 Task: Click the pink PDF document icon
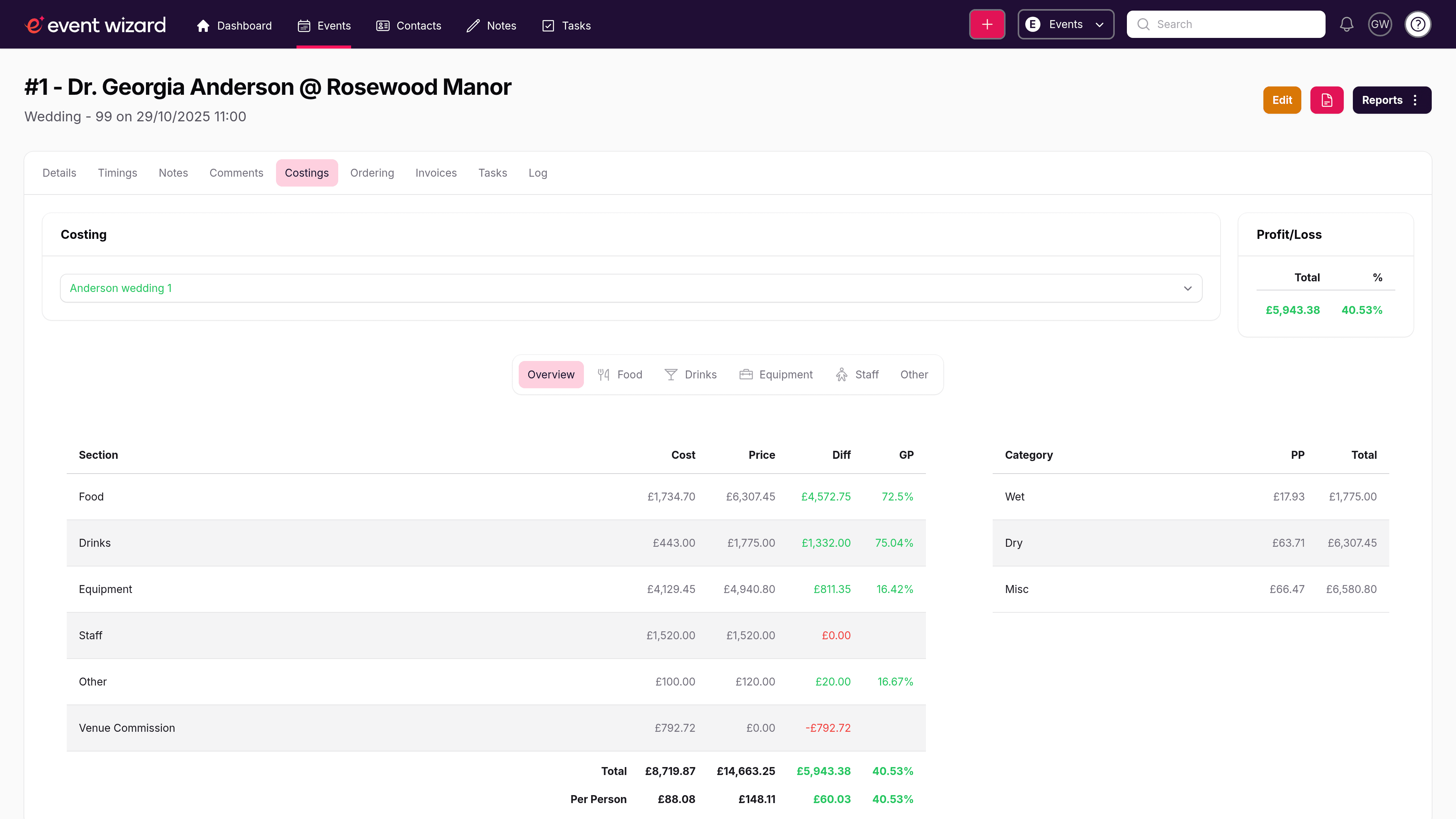pyautogui.click(x=1327, y=99)
